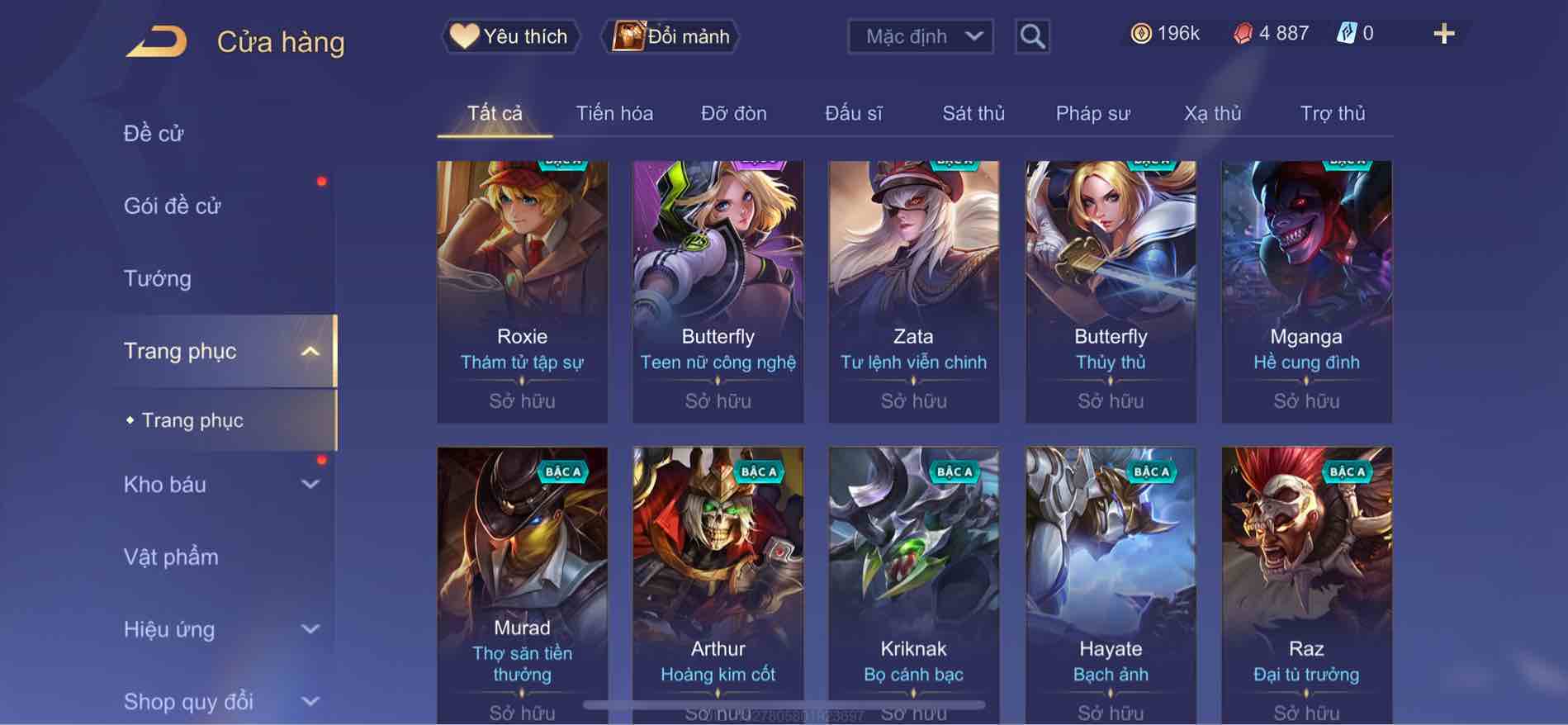This screenshot has height=725, width=1568.
Task: Expand the Hiệu ứng sidebar section
Action: tap(310, 629)
